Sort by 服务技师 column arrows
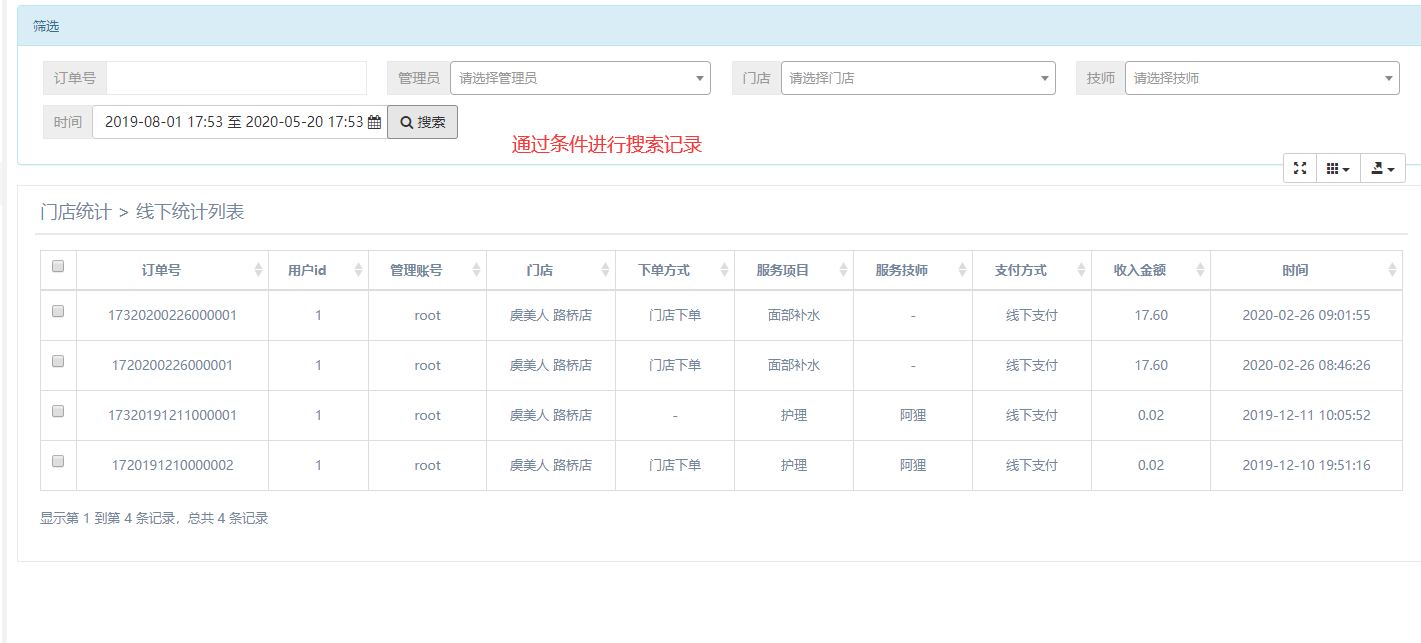Viewport: 1421px width, 643px height. click(963, 270)
